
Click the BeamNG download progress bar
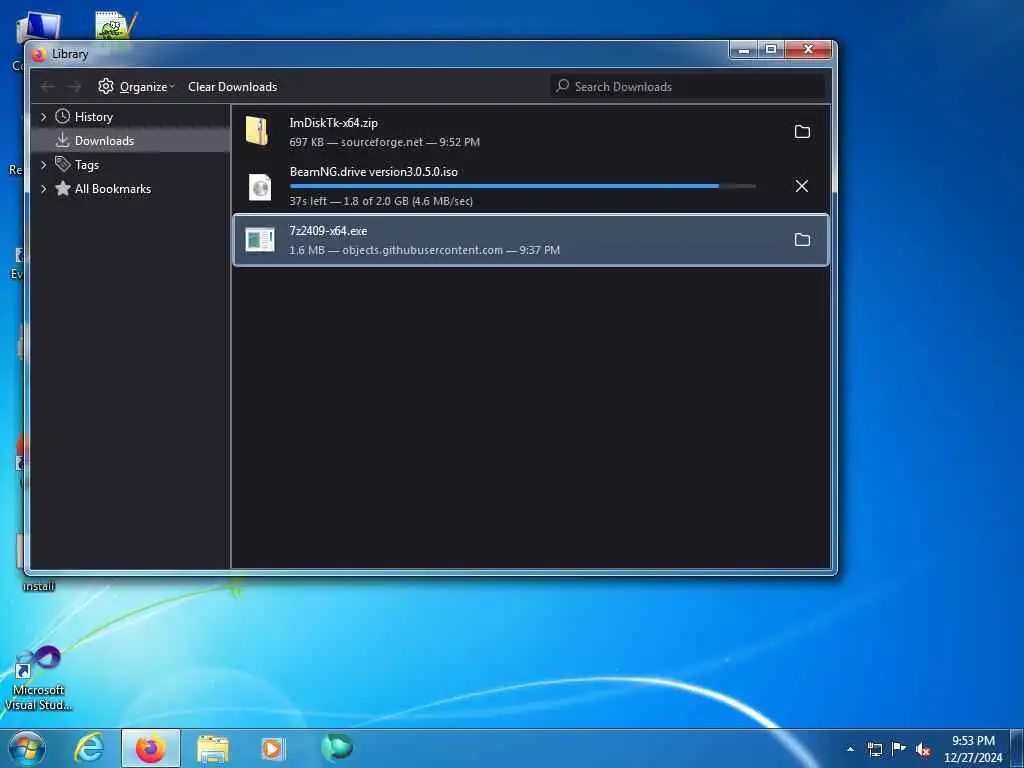(522, 186)
